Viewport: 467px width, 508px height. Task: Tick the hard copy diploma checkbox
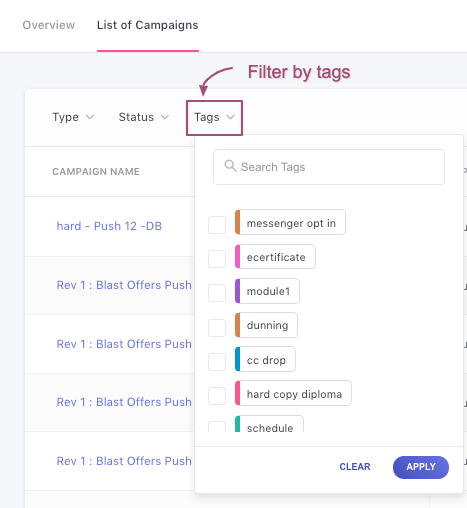[217, 396]
